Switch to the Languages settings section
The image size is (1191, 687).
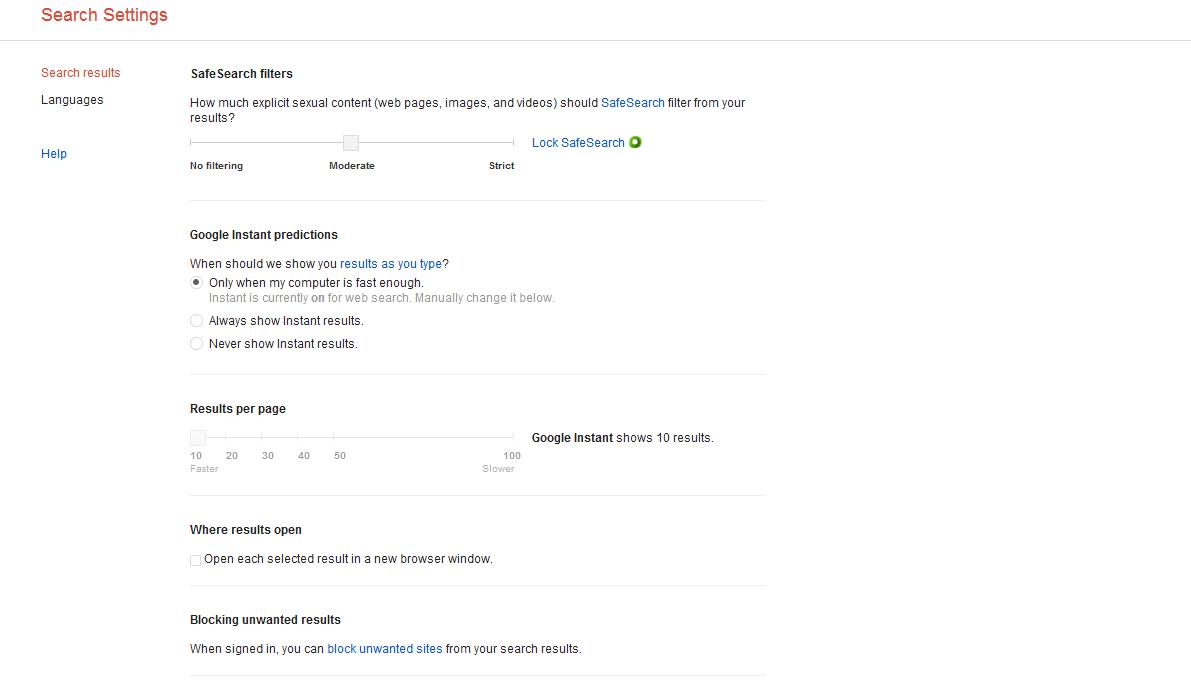72,100
